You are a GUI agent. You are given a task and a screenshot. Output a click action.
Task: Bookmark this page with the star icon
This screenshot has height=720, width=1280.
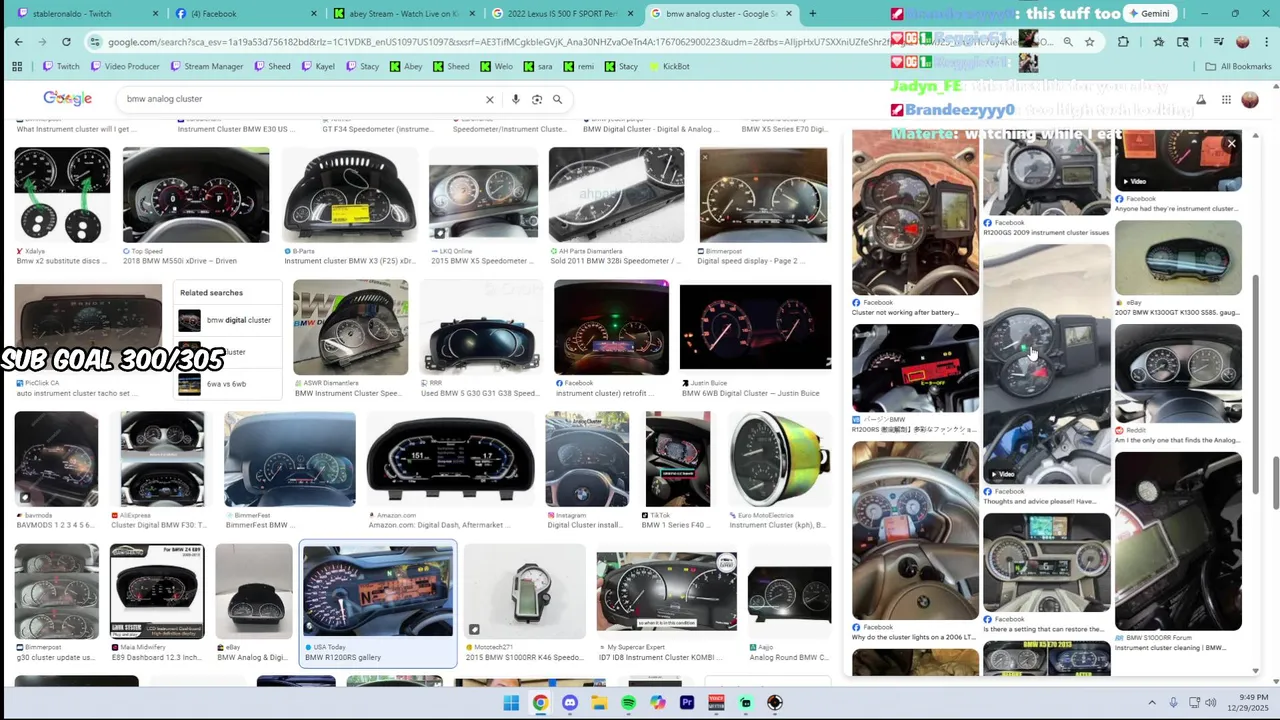1090,42
